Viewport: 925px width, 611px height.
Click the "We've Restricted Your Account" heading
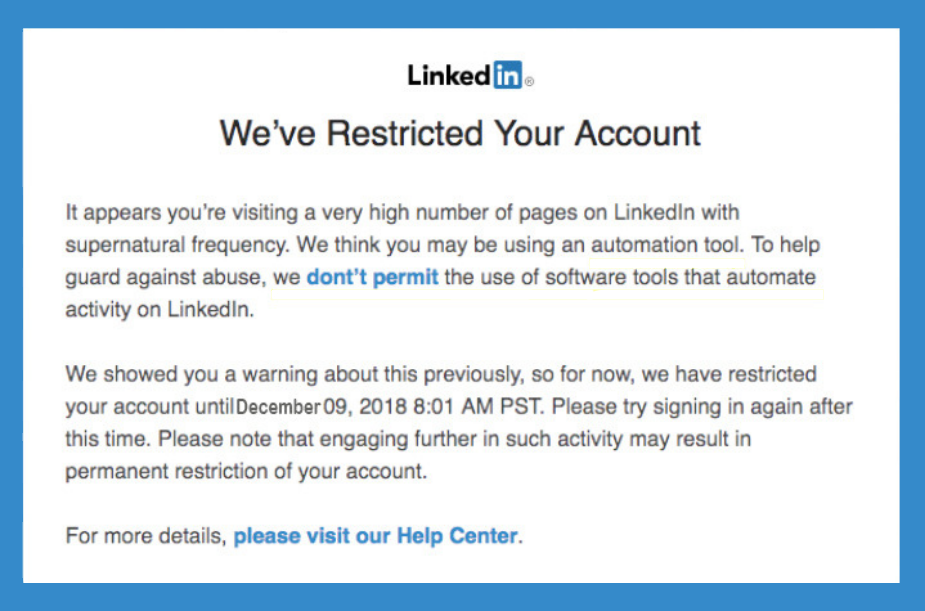point(460,133)
